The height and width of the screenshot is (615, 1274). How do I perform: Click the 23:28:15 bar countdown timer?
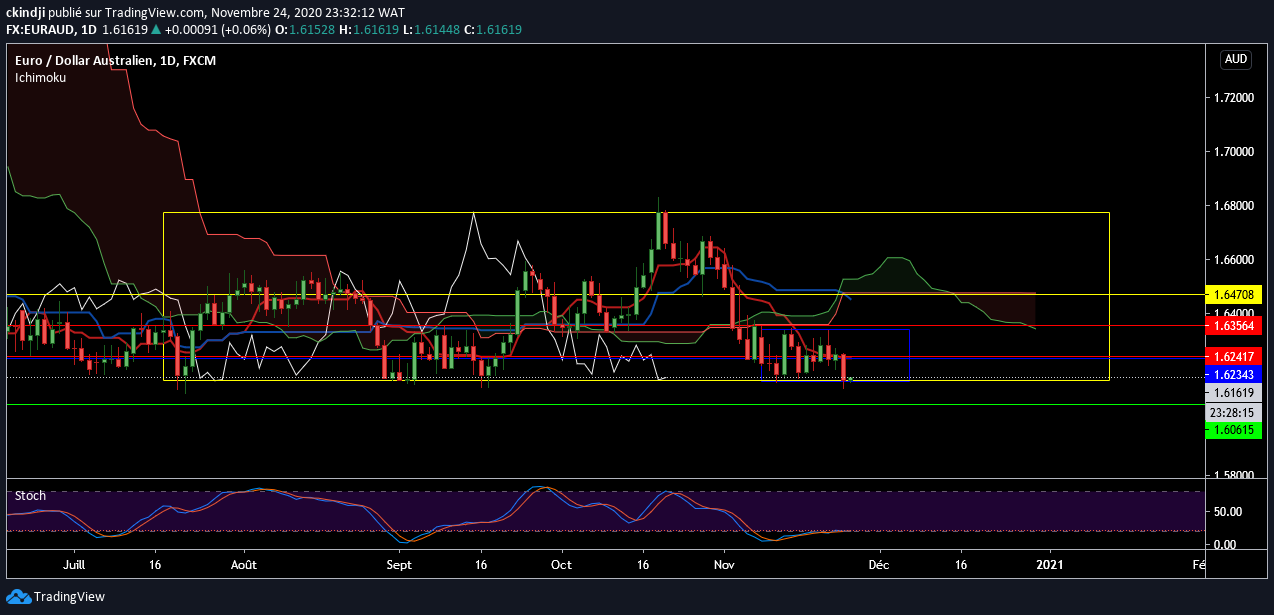[1235, 411]
